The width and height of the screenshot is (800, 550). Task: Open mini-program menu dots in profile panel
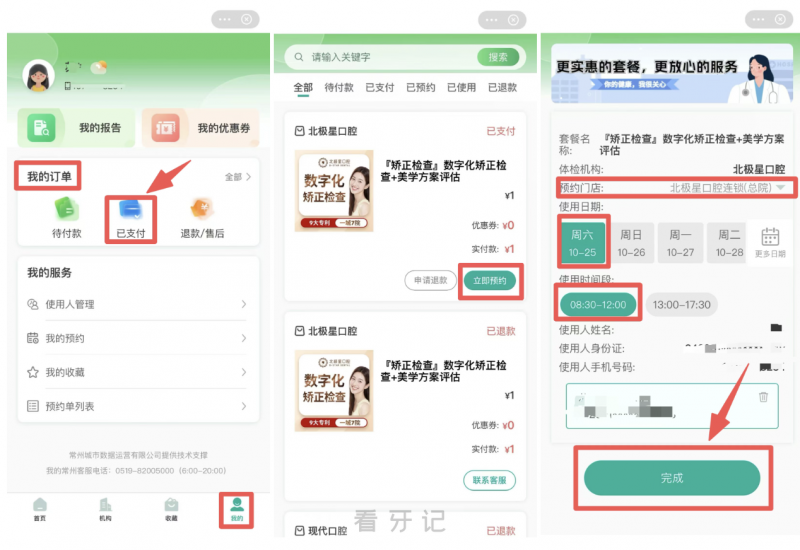click(x=224, y=19)
